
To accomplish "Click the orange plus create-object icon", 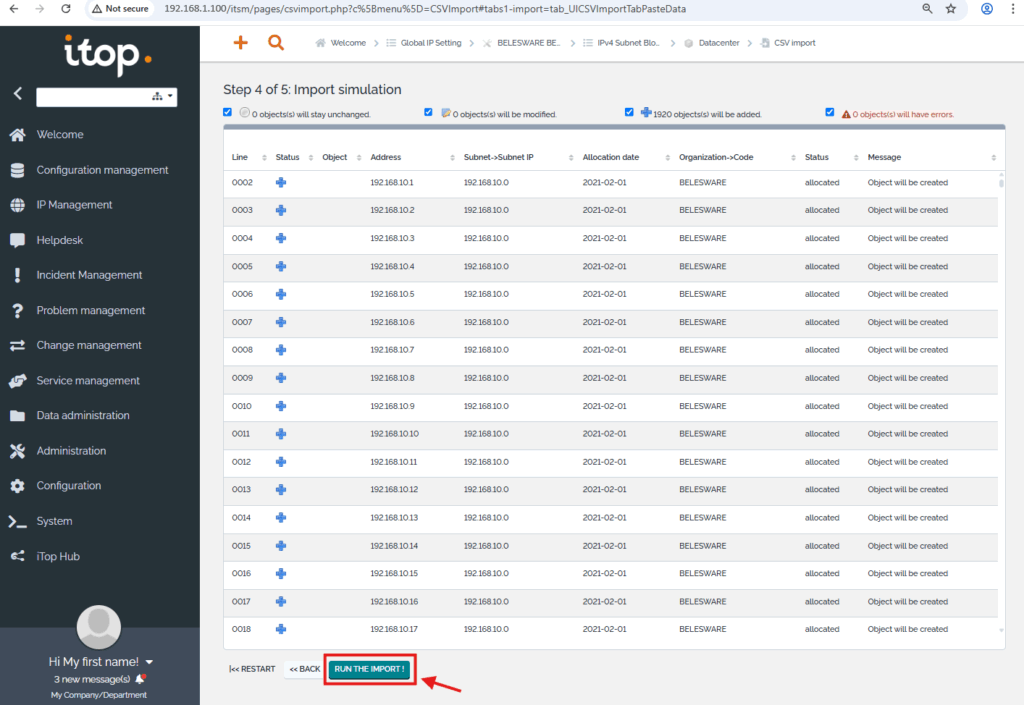I will (x=240, y=43).
